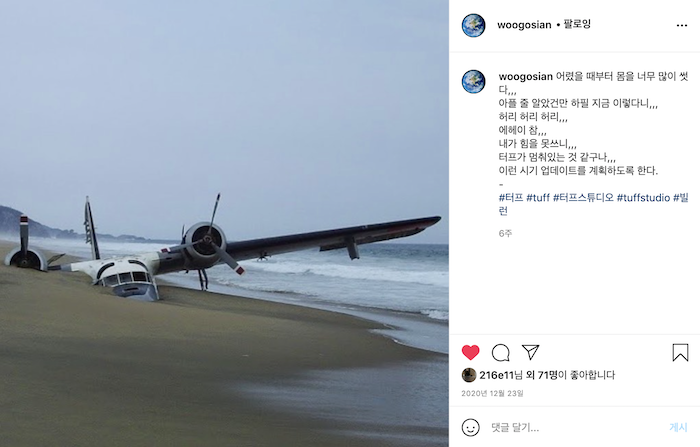
Task: Open the #터프 hashtag
Action: click(511, 197)
